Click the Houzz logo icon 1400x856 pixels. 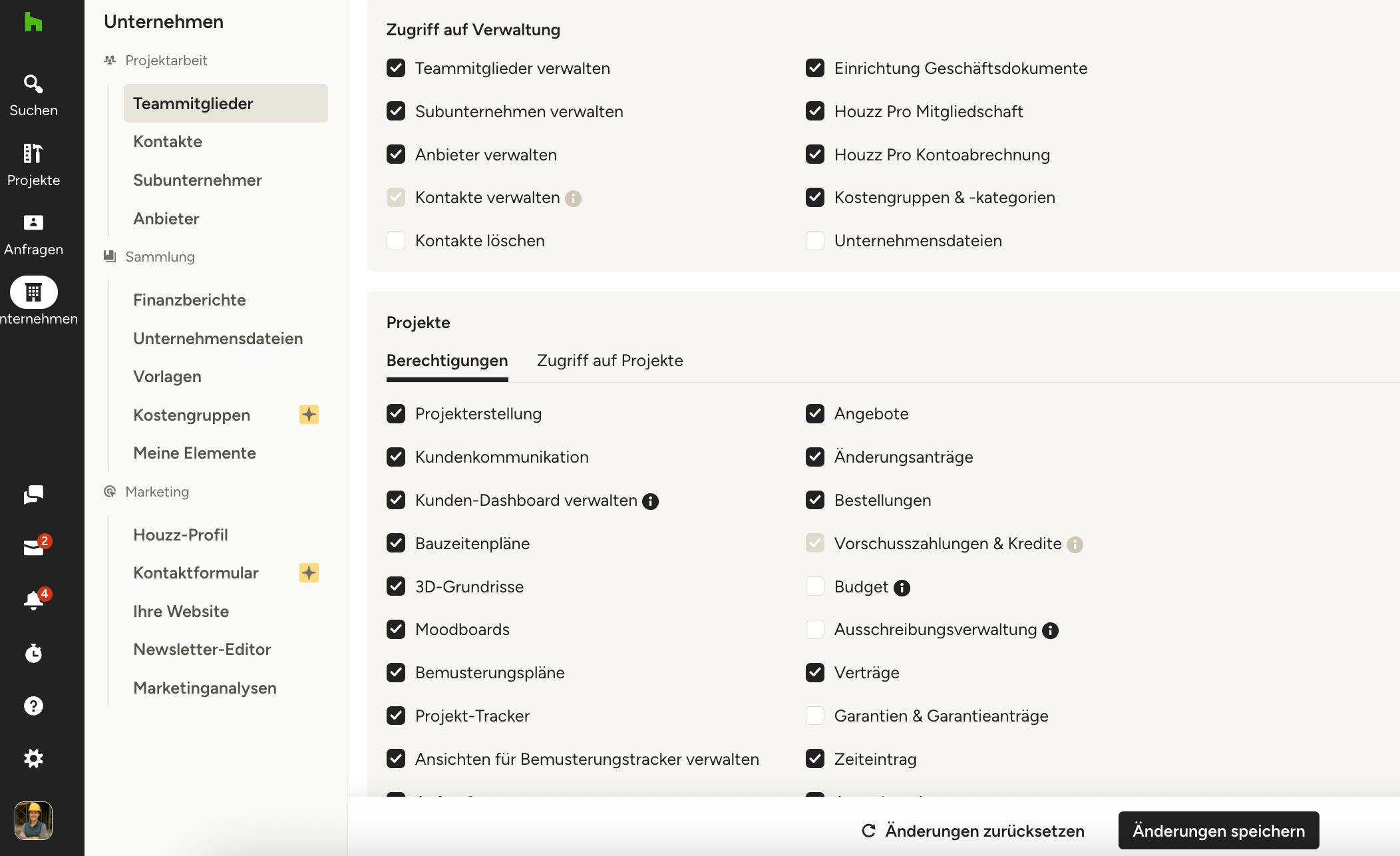click(x=33, y=22)
